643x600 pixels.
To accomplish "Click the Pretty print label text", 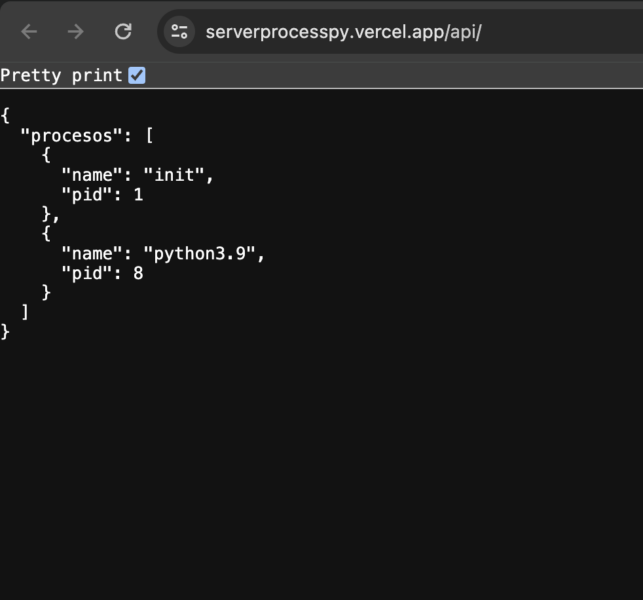I will [62, 75].
